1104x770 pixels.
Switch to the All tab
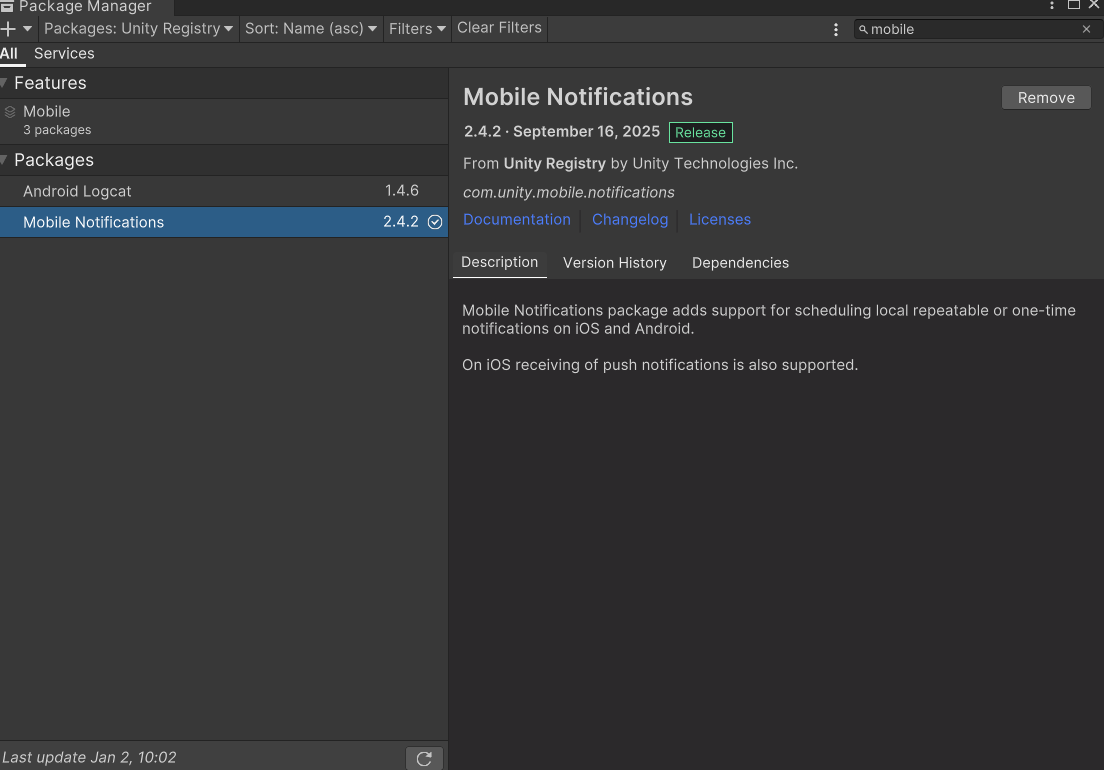[9, 53]
